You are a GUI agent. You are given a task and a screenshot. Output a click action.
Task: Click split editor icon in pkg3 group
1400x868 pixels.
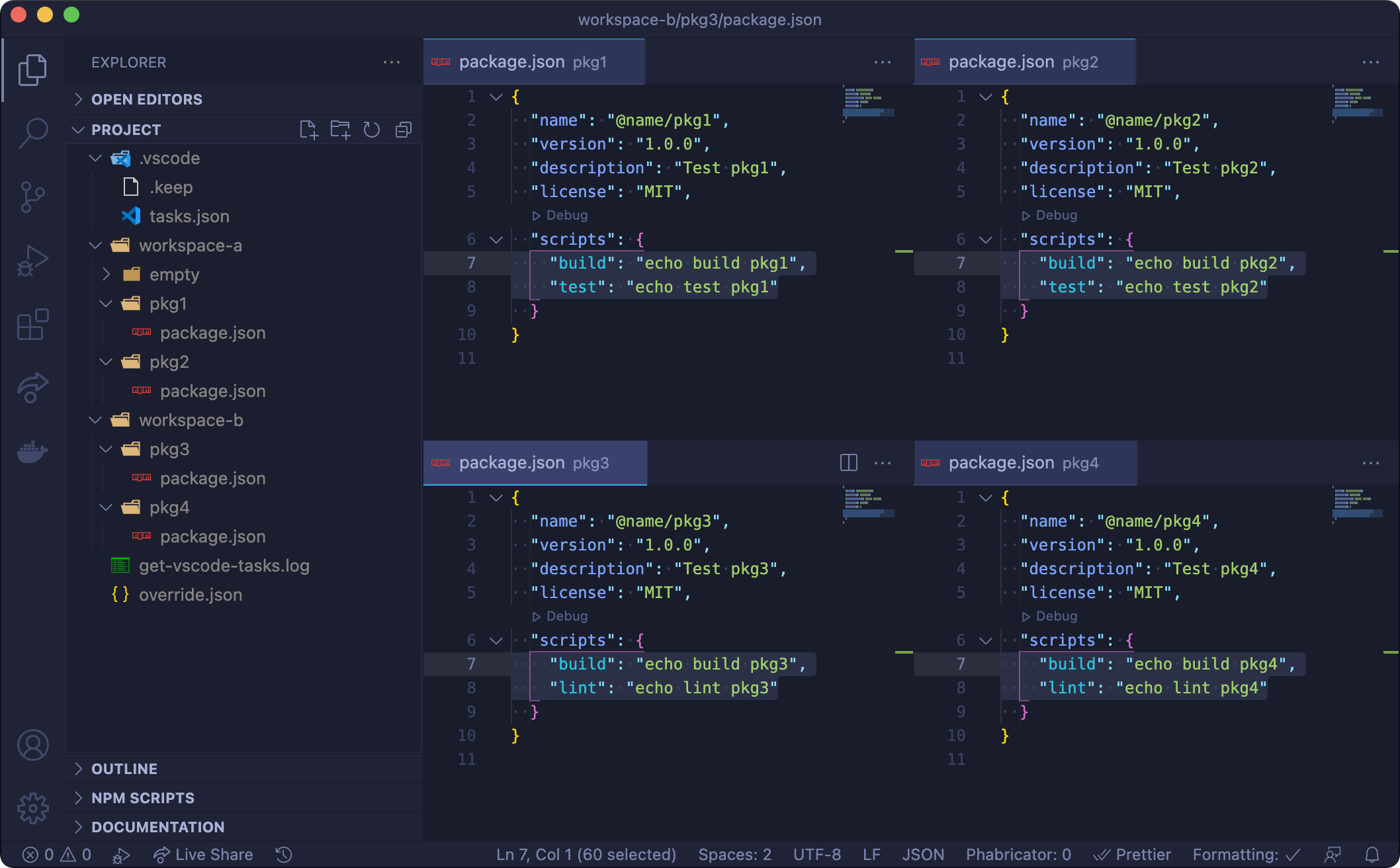pos(849,462)
